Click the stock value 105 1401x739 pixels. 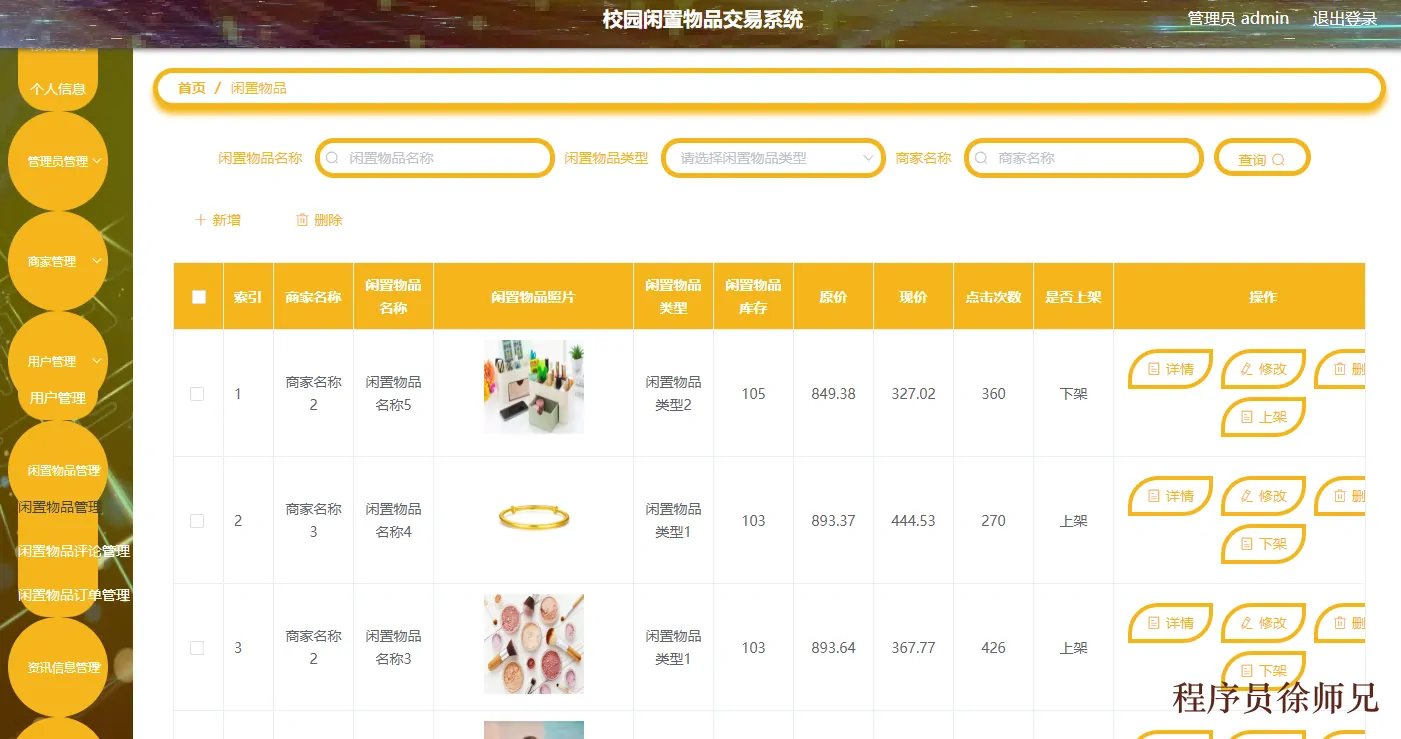pos(753,394)
